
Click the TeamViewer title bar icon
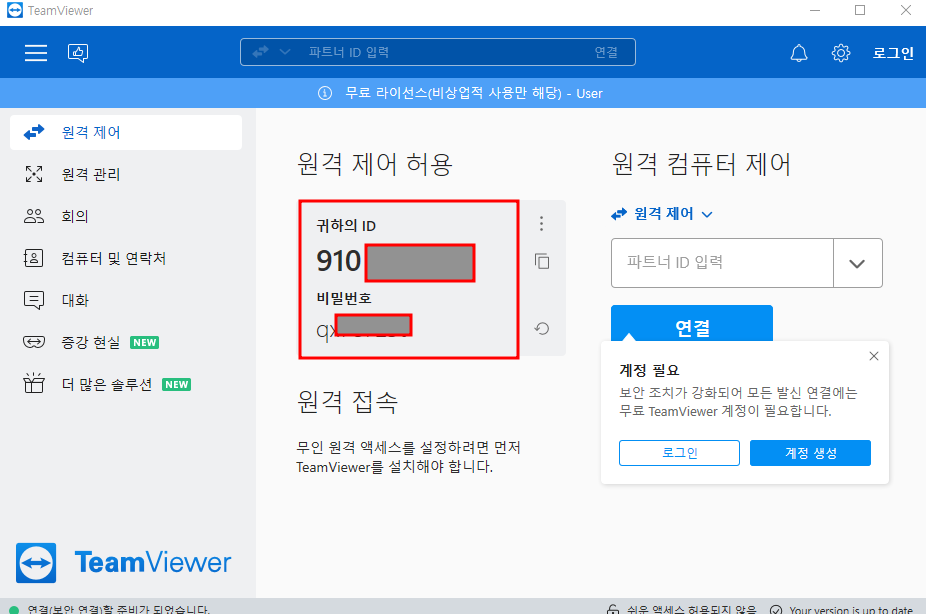tap(15, 10)
